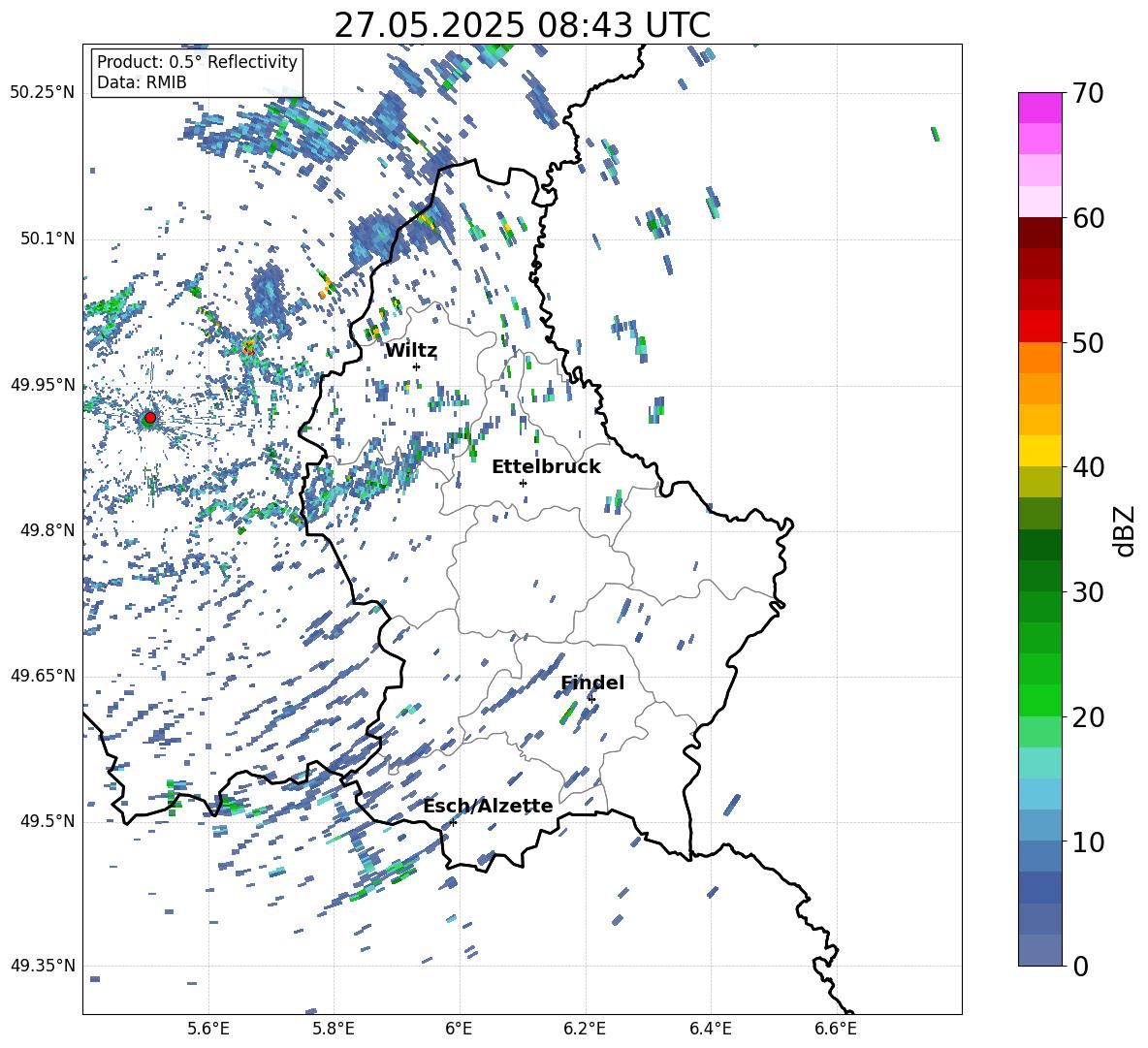Click the dBZ colorbar axis label
The height and width of the screenshot is (1048, 1148).
click(1126, 530)
